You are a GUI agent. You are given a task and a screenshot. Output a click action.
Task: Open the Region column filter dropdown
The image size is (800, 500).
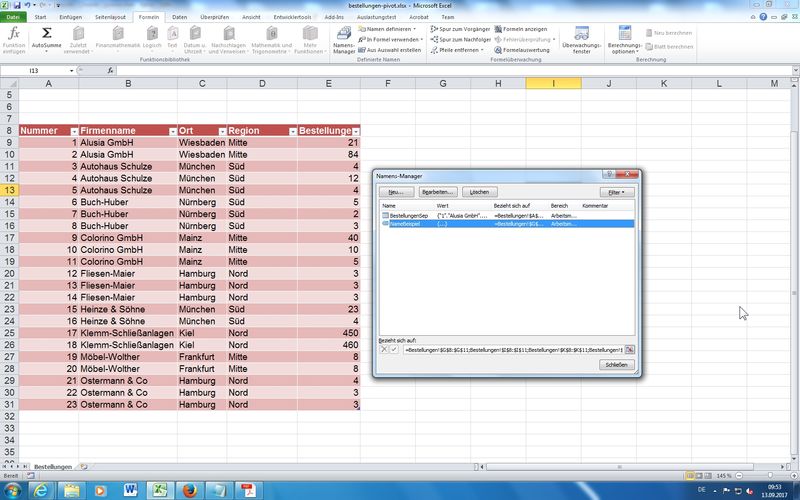[291, 131]
